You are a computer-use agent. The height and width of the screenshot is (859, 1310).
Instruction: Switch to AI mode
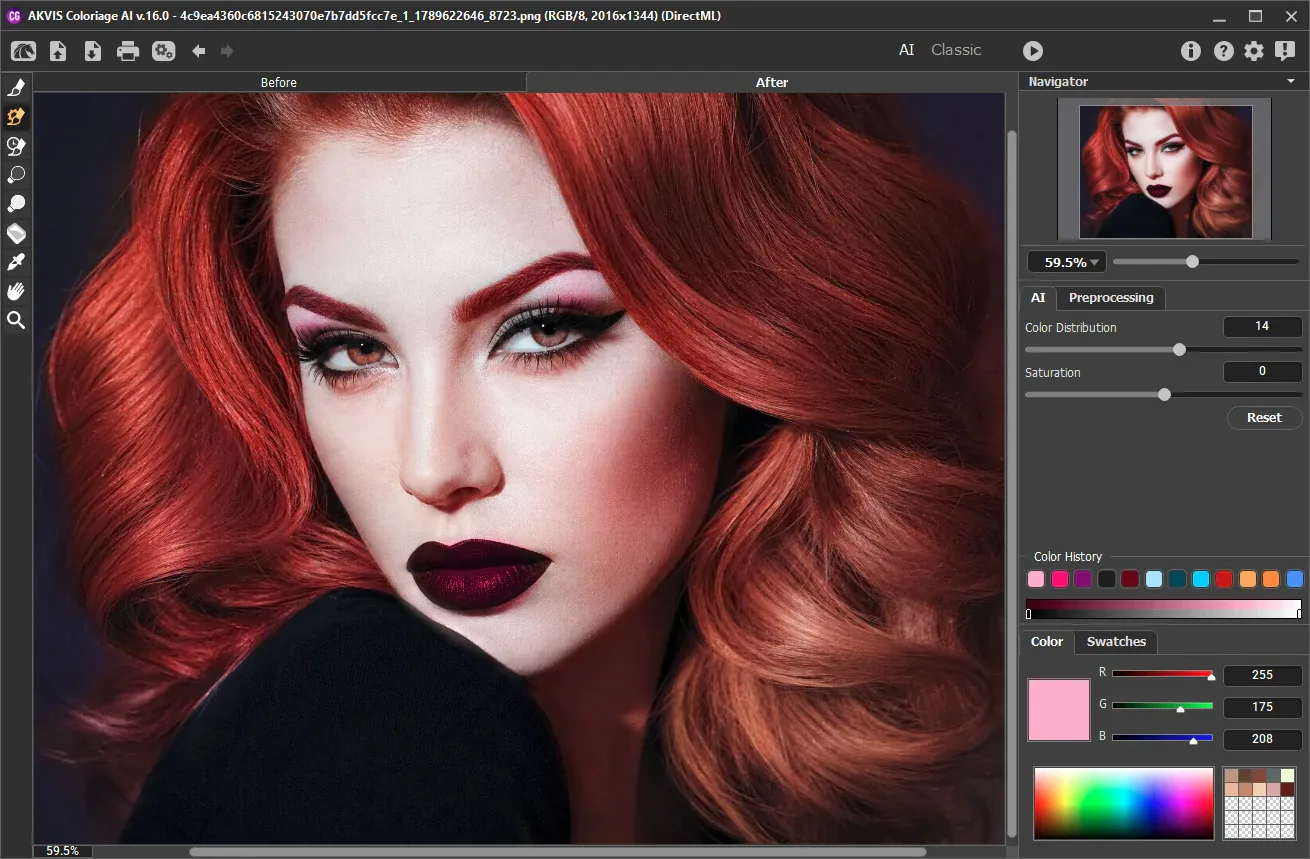pyautogui.click(x=906, y=50)
